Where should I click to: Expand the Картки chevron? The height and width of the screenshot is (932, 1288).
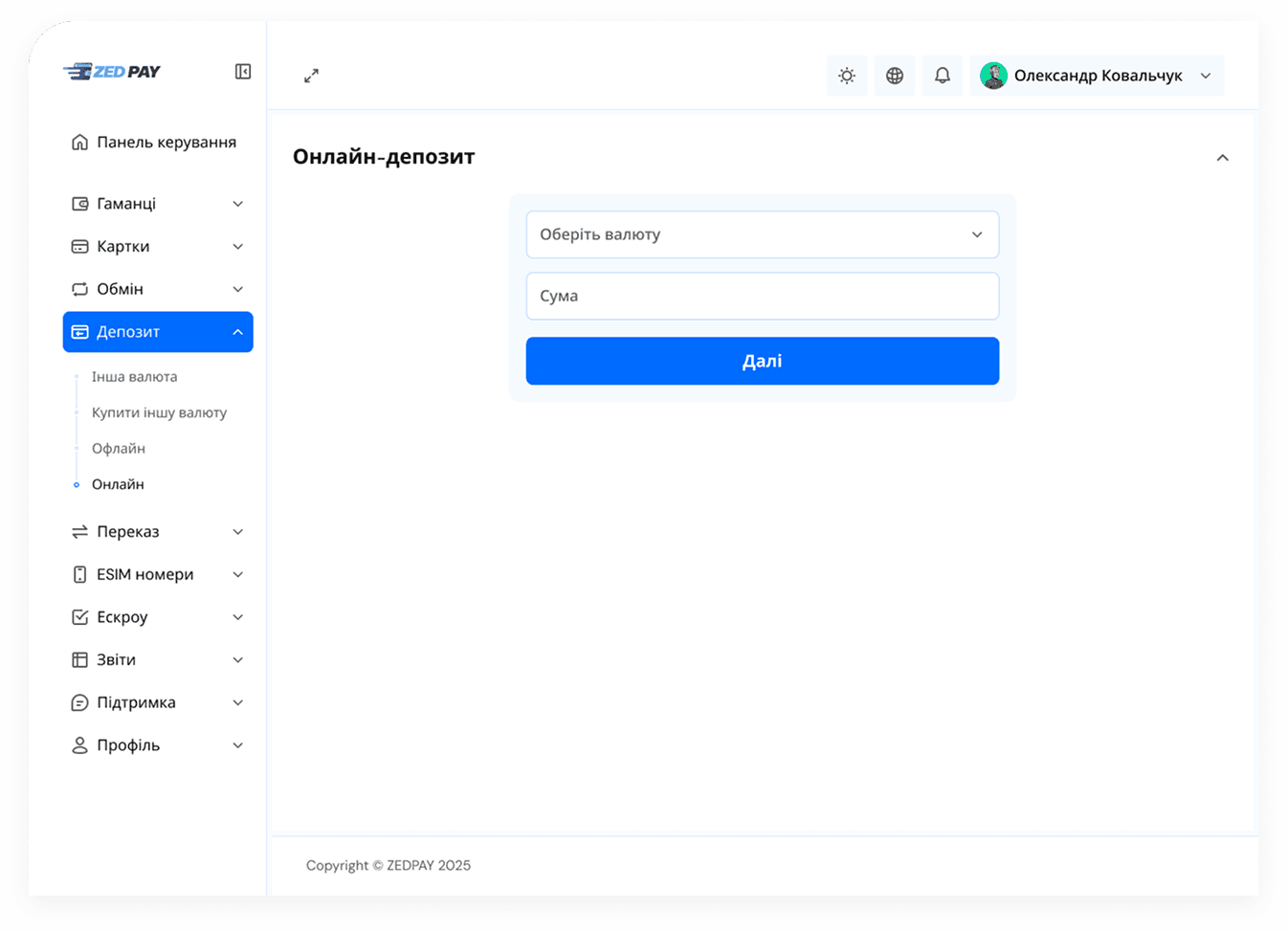coord(238,247)
